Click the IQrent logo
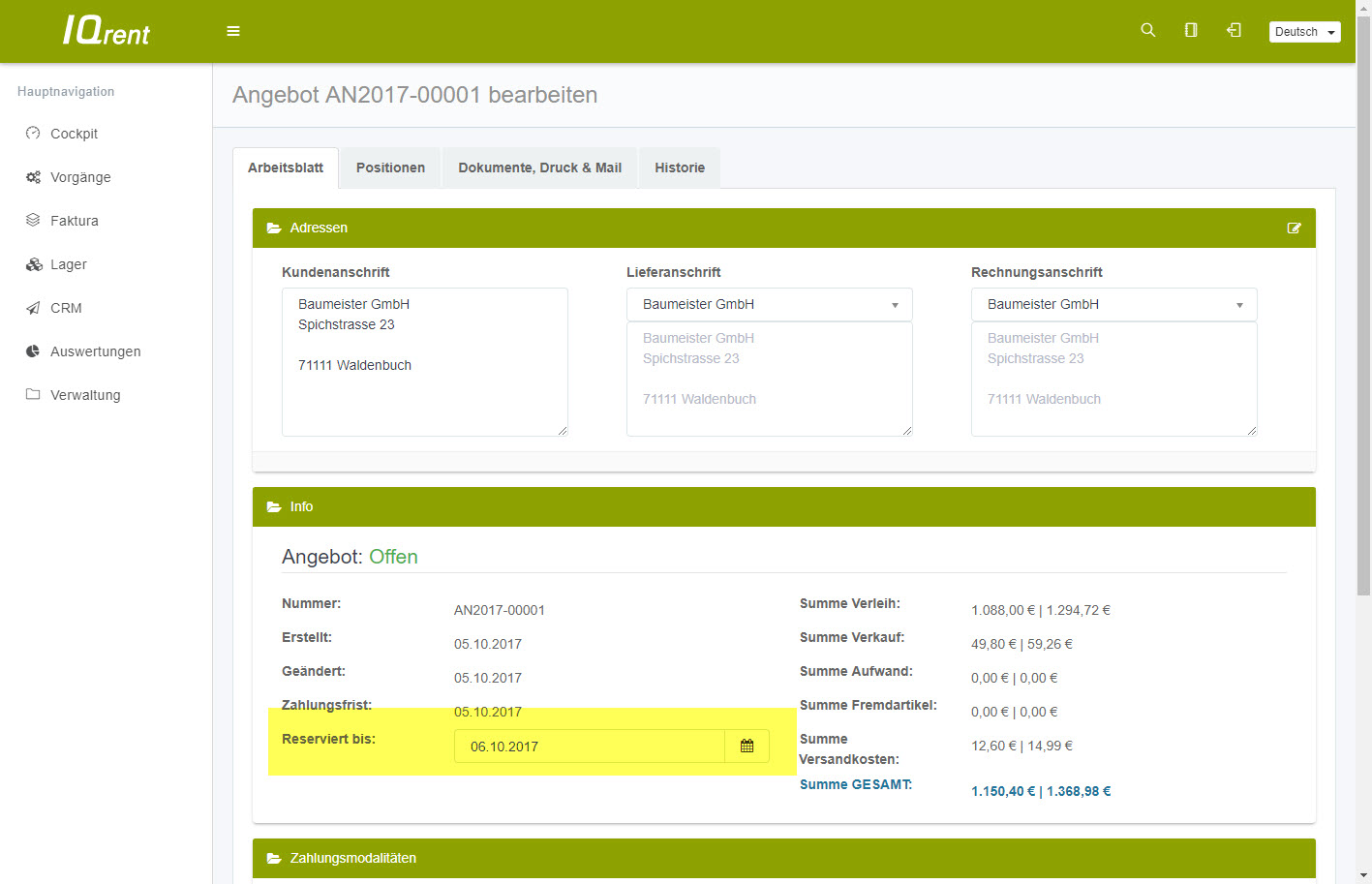This screenshot has width=1372, height=884. [x=107, y=31]
